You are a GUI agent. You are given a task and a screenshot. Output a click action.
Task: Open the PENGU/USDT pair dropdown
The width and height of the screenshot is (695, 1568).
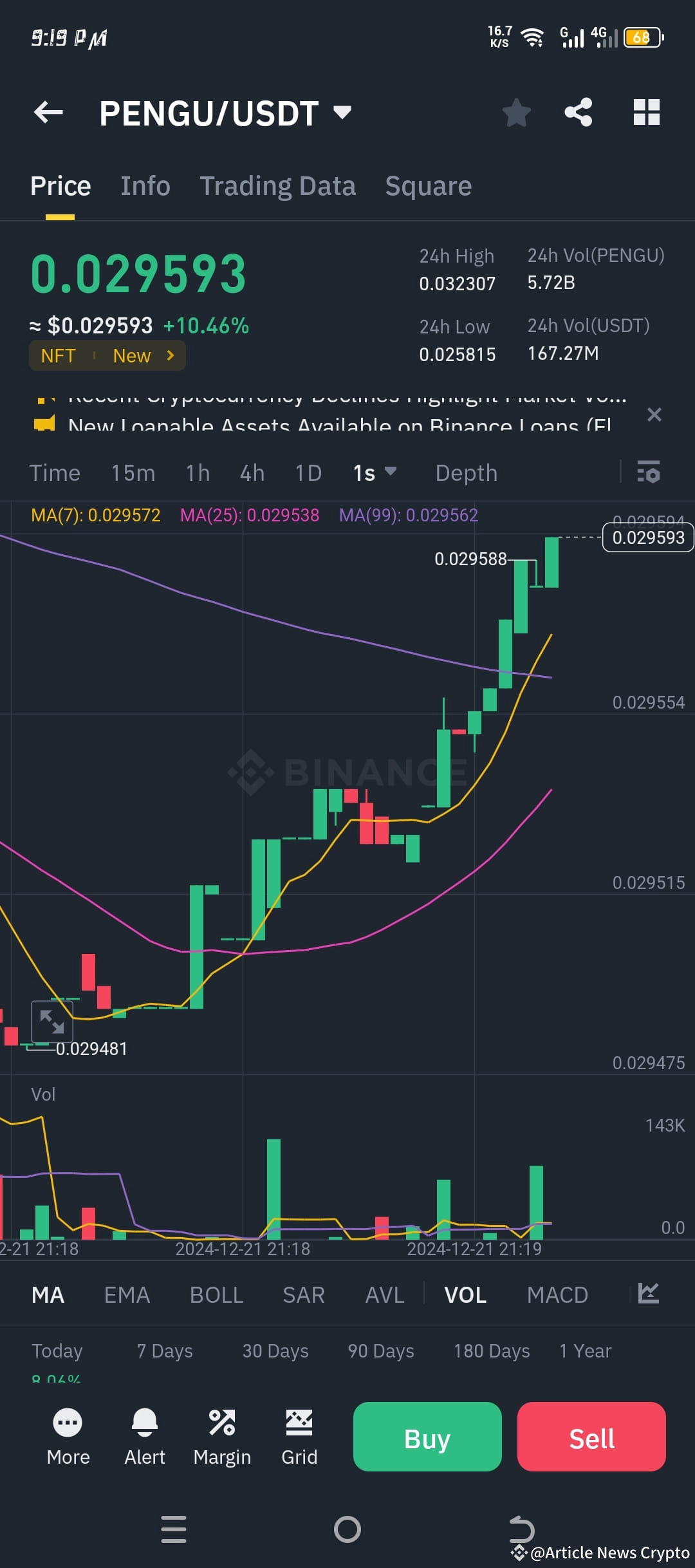(x=342, y=111)
